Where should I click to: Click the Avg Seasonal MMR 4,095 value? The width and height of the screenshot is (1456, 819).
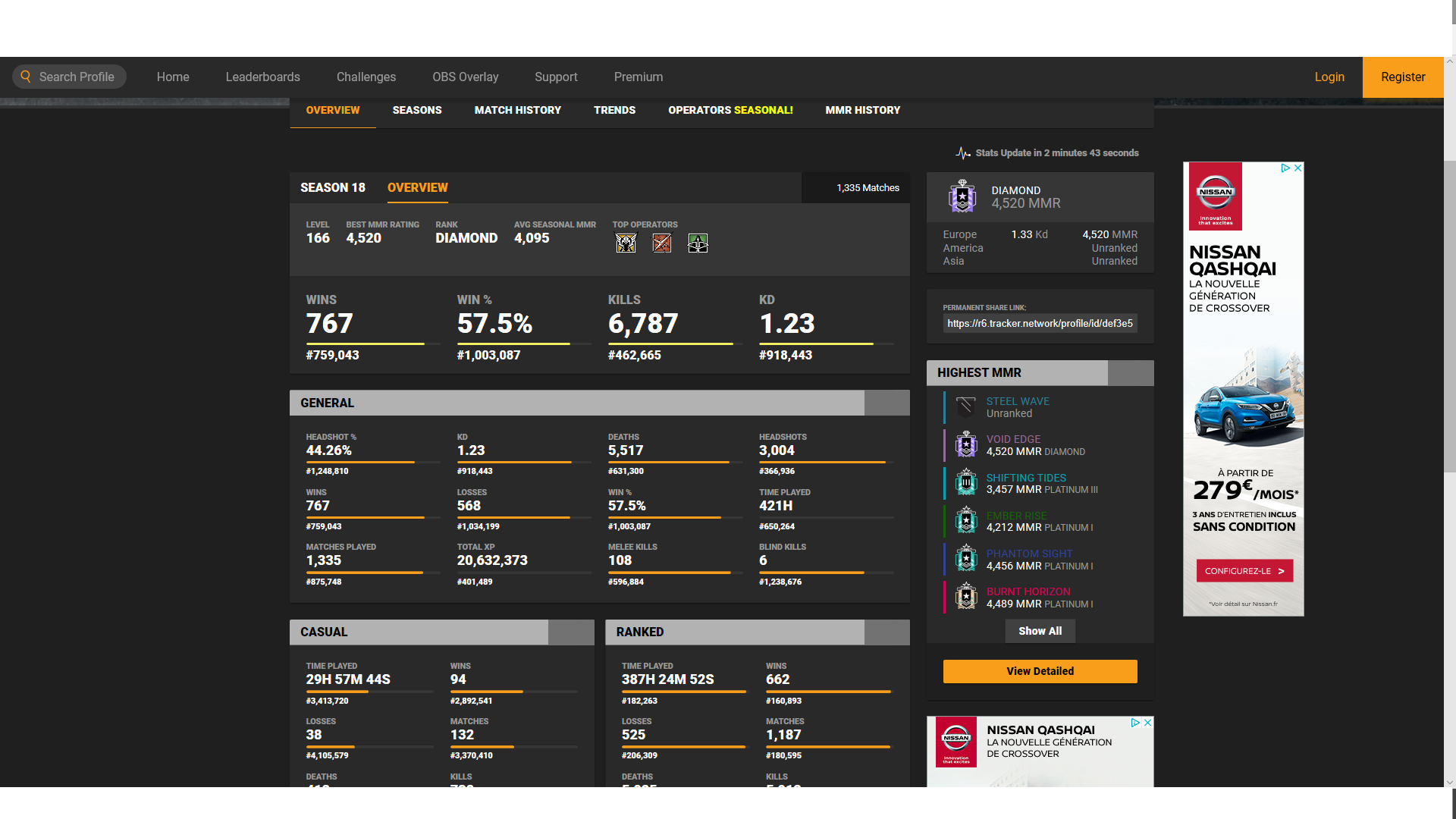pyautogui.click(x=532, y=238)
